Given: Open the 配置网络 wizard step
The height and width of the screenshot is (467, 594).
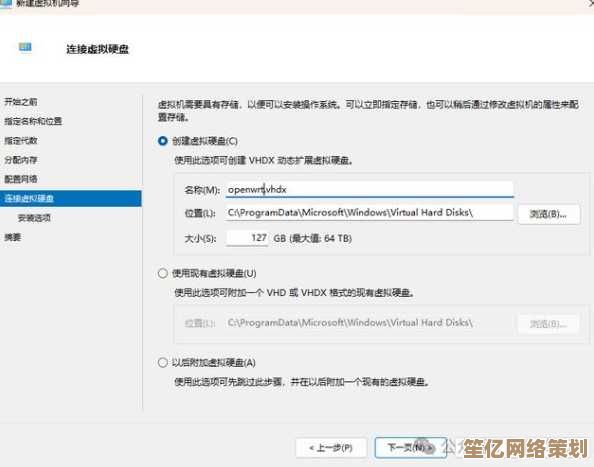Looking at the screenshot, I should coord(20,179).
